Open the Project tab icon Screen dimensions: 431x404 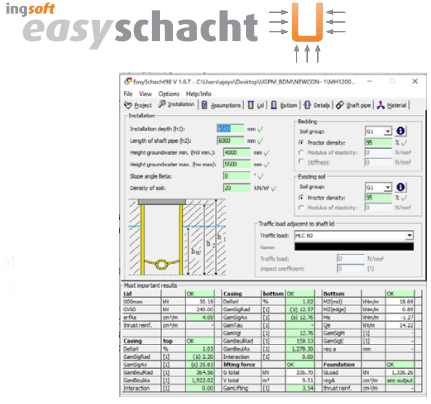tap(128, 105)
